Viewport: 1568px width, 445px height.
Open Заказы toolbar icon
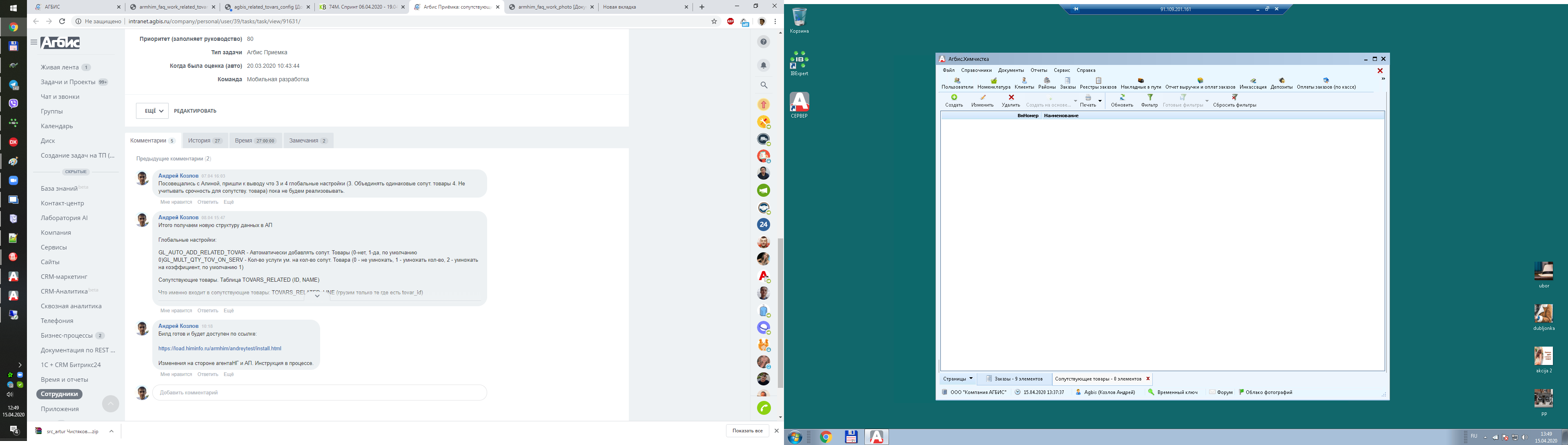click(x=1068, y=84)
